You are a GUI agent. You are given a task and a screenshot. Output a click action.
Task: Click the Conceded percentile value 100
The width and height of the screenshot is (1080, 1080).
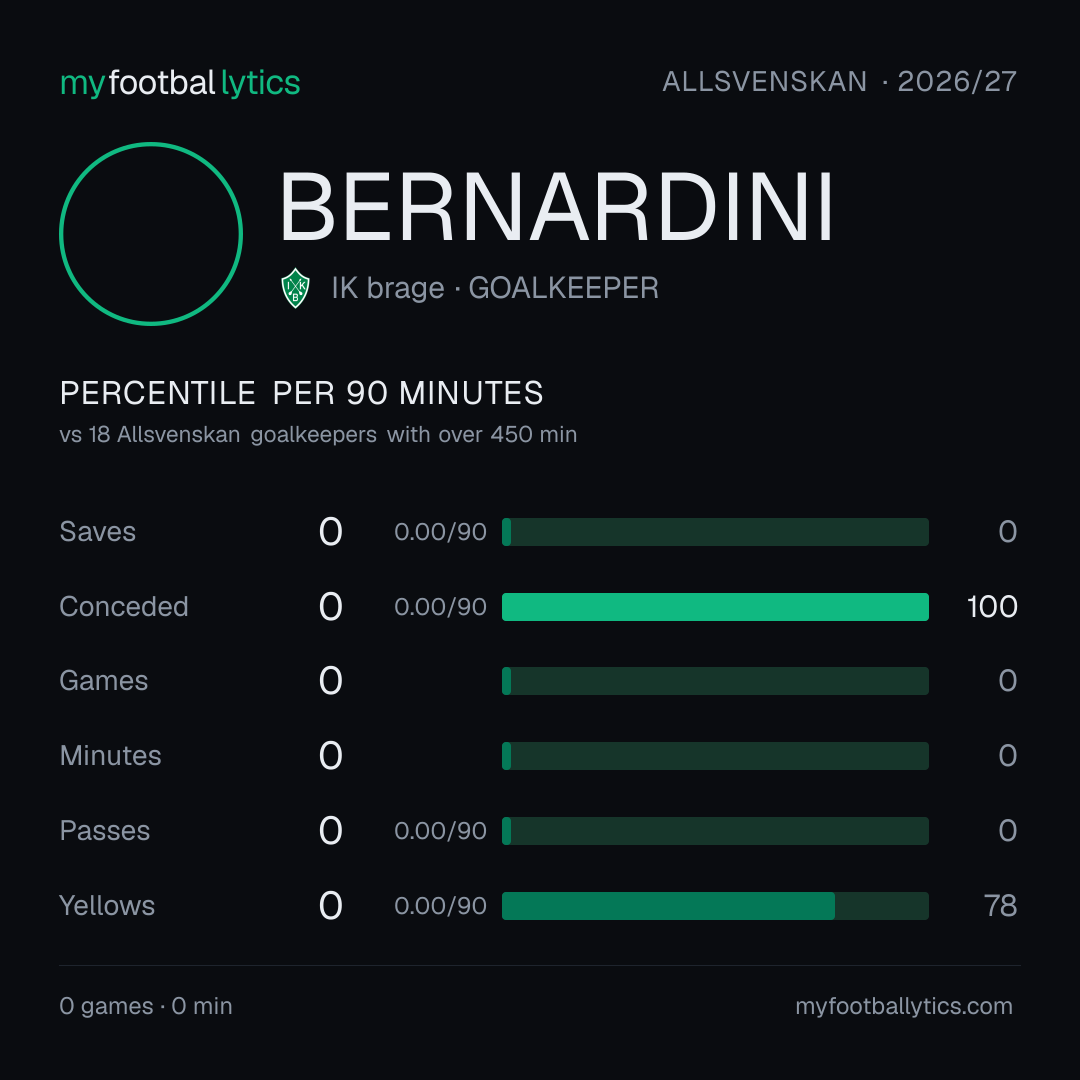[x=992, y=607]
